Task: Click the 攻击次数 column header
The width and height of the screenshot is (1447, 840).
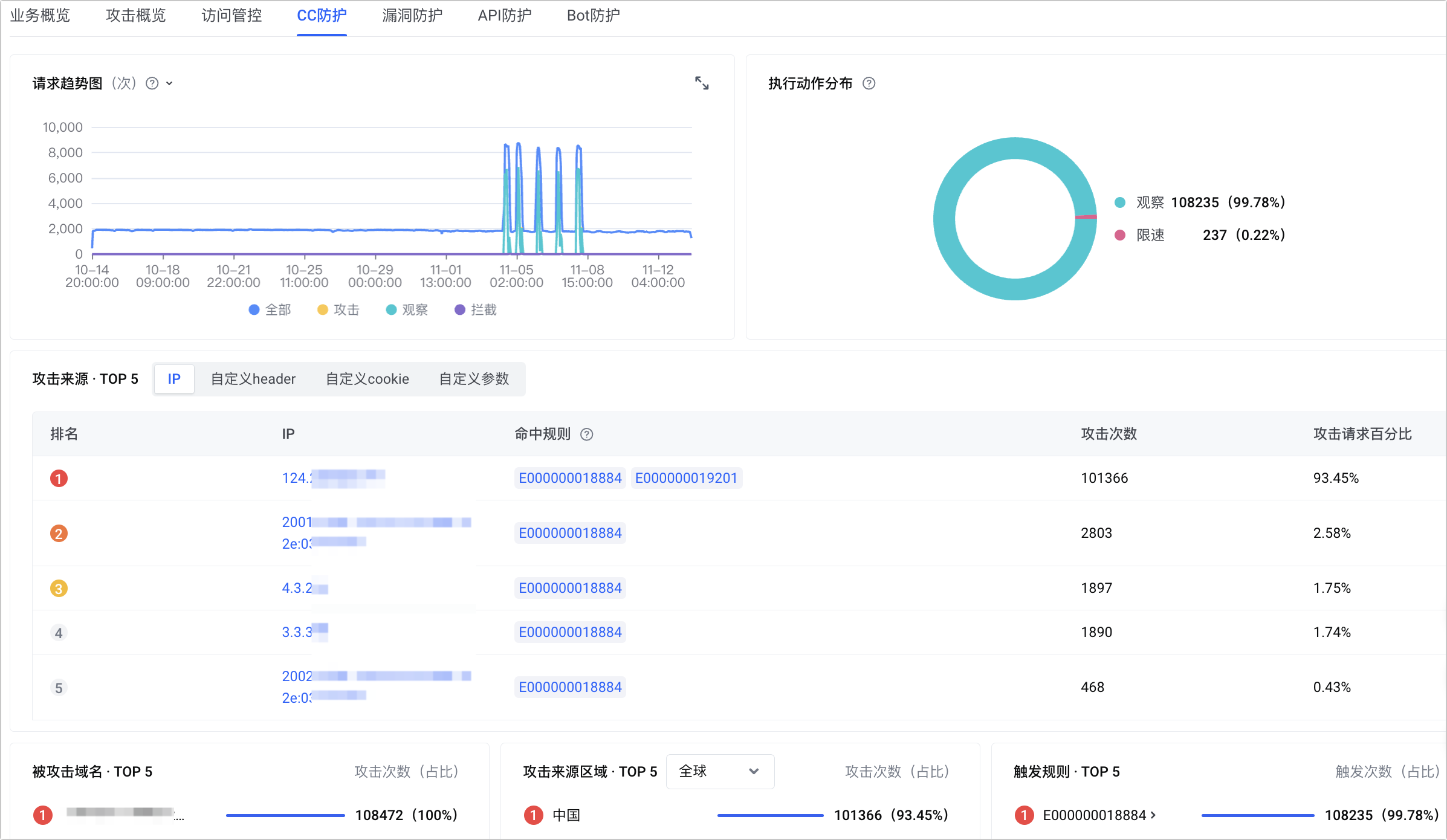Action: coord(1109,434)
